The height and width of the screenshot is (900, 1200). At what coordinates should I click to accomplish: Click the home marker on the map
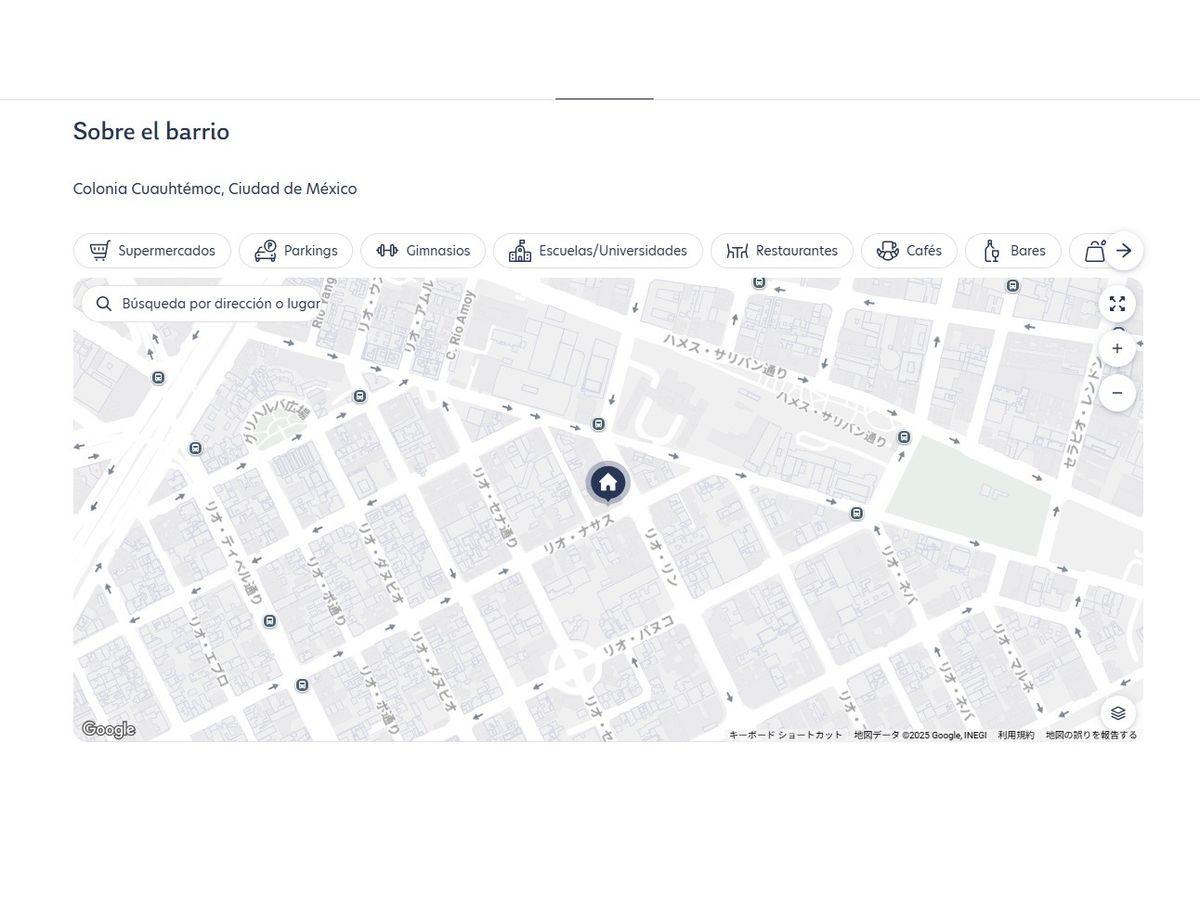(x=607, y=484)
